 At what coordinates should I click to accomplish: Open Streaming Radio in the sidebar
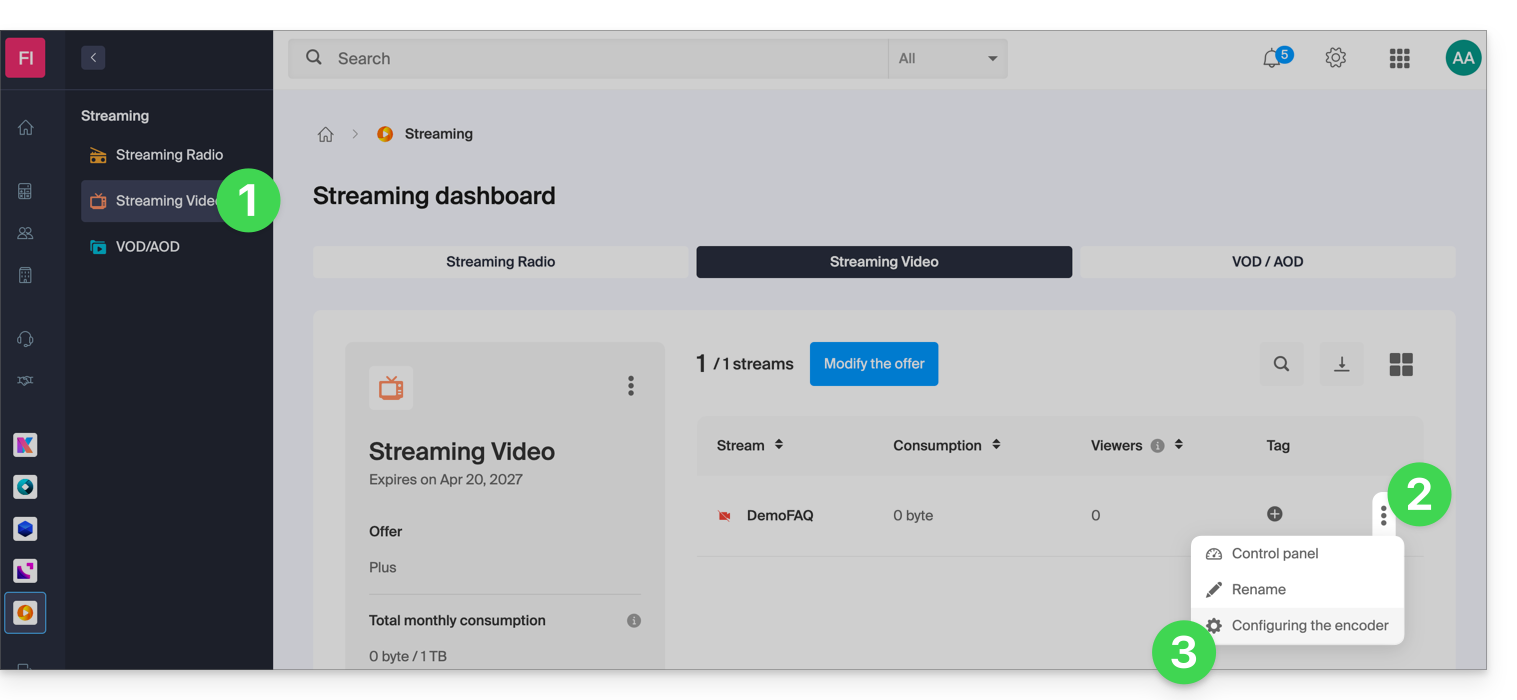(168, 155)
